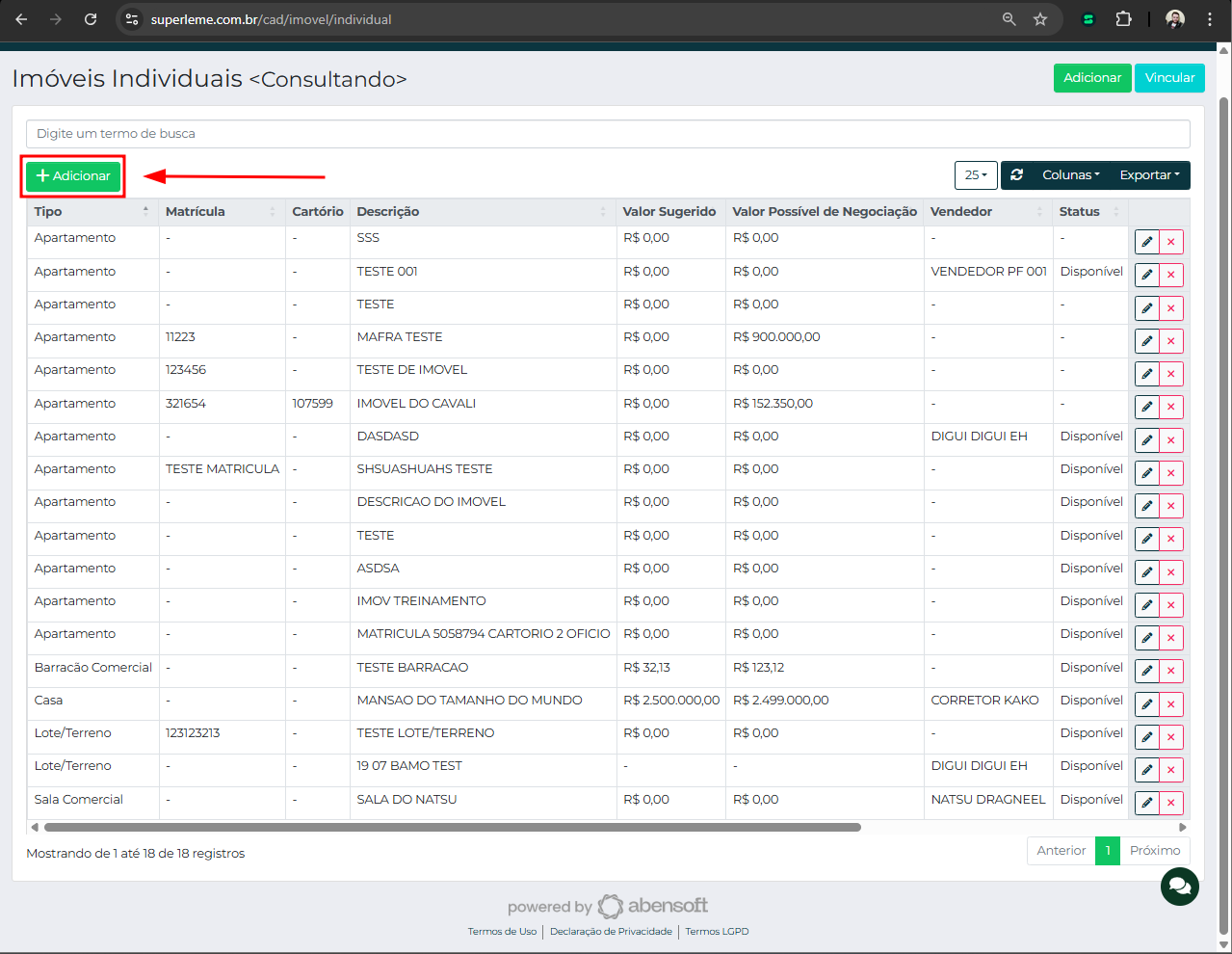1232x954 pixels.
Task: Expand the Colunas dropdown
Action: [x=1070, y=175]
